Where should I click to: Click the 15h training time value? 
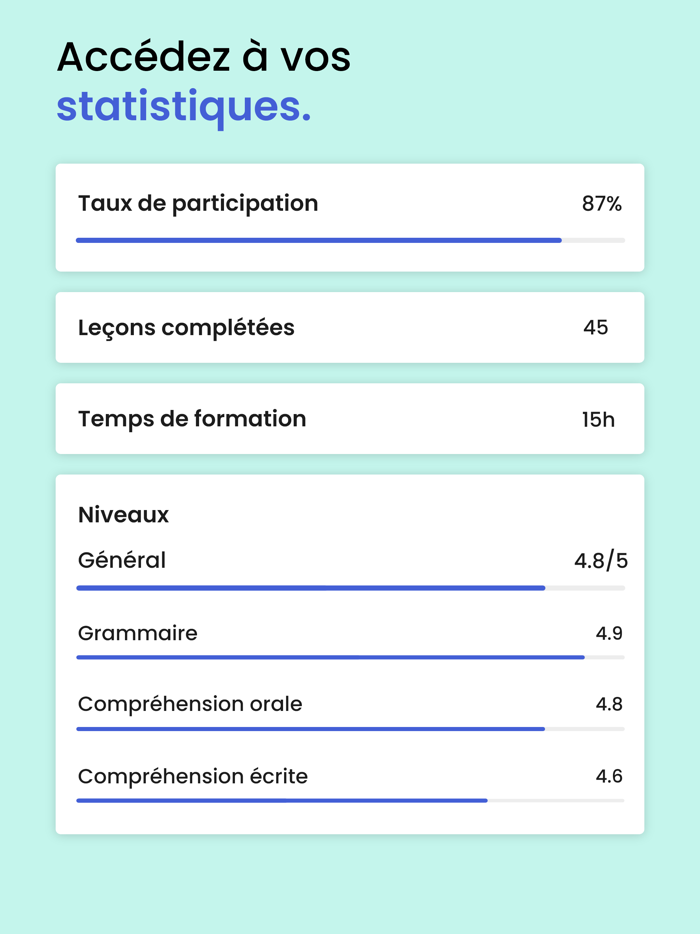pyautogui.click(x=598, y=420)
